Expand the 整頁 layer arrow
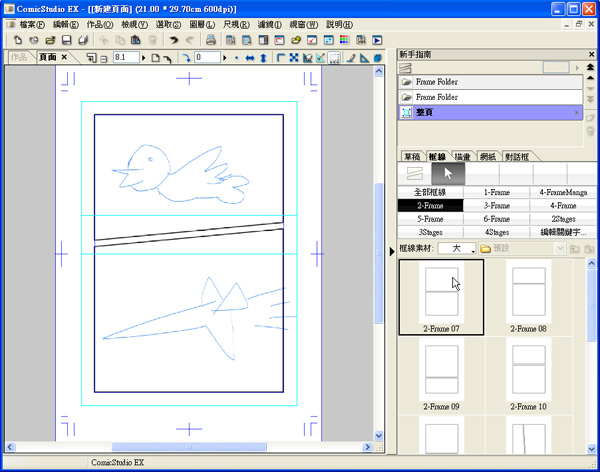The width and height of the screenshot is (600, 472). tap(578, 114)
